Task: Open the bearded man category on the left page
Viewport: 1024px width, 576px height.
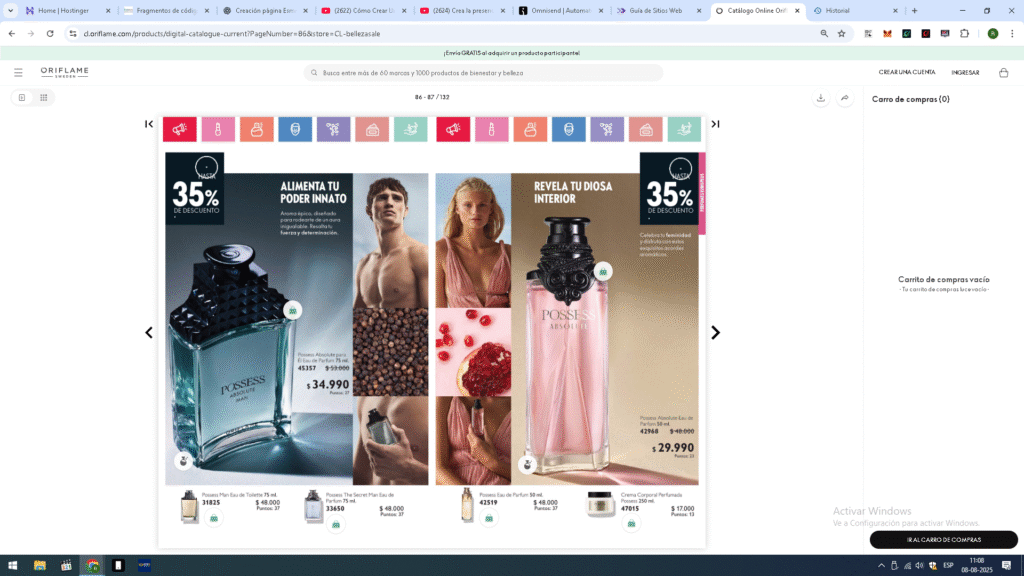Action: click(295, 129)
